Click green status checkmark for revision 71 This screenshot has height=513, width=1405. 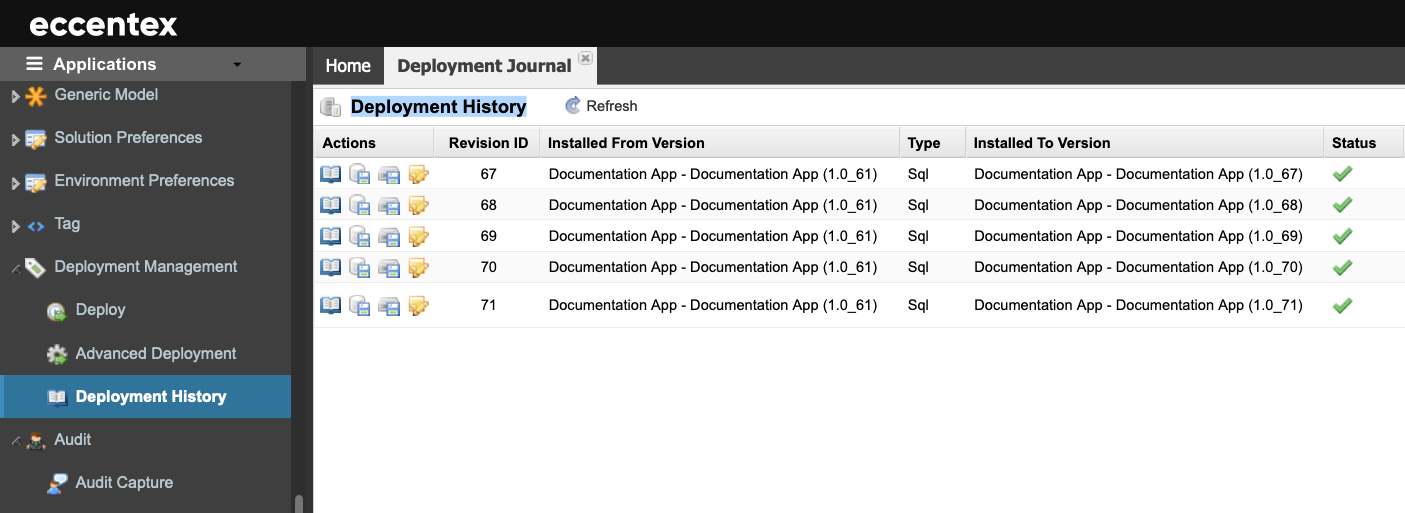click(1342, 306)
